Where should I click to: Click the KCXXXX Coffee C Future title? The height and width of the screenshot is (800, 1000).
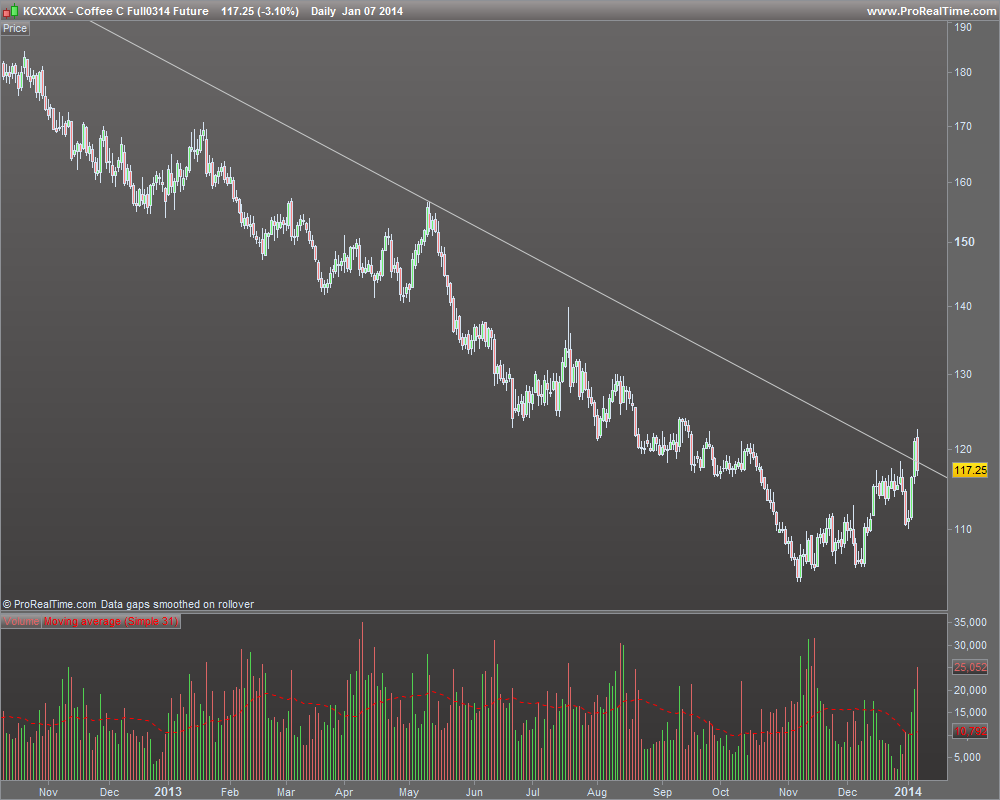pos(115,11)
